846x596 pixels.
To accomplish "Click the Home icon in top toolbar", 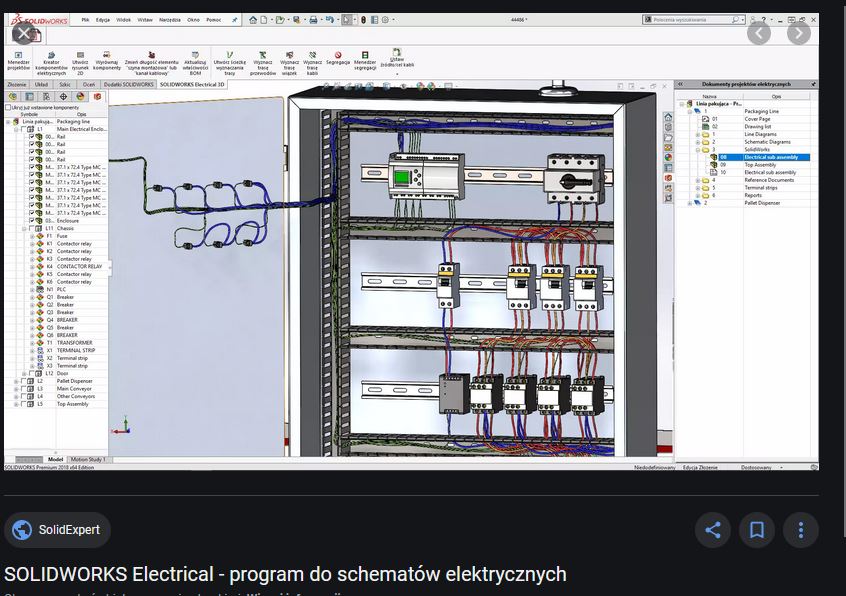I will (253, 20).
